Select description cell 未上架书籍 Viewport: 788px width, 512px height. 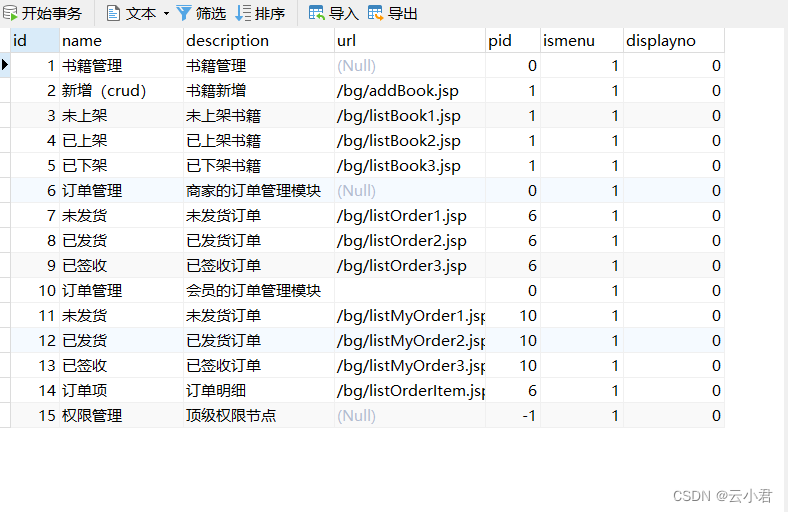point(259,116)
